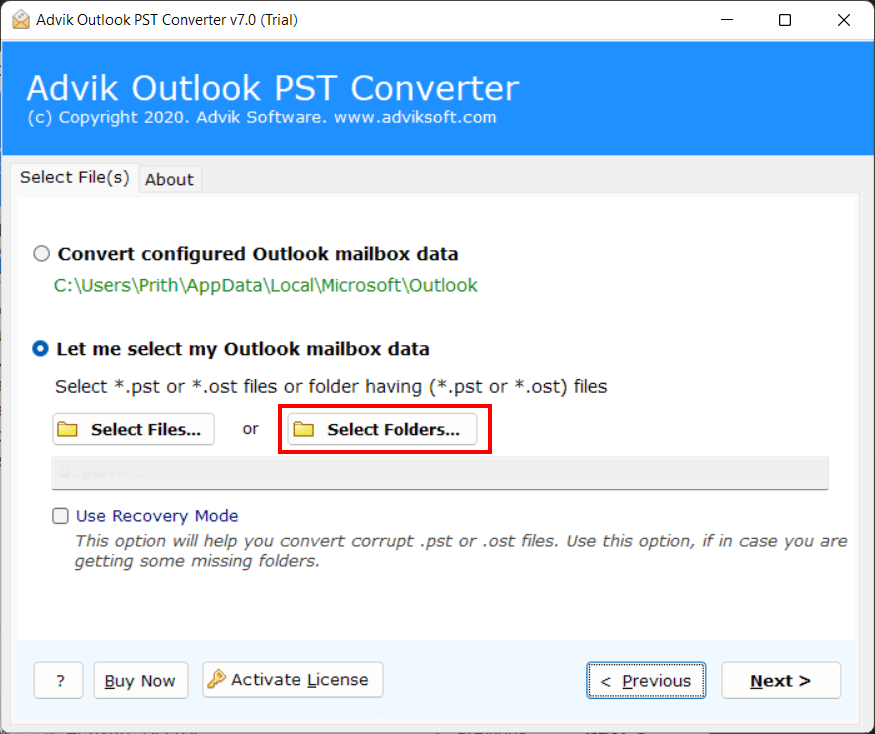Click the selected path input field

440,473
